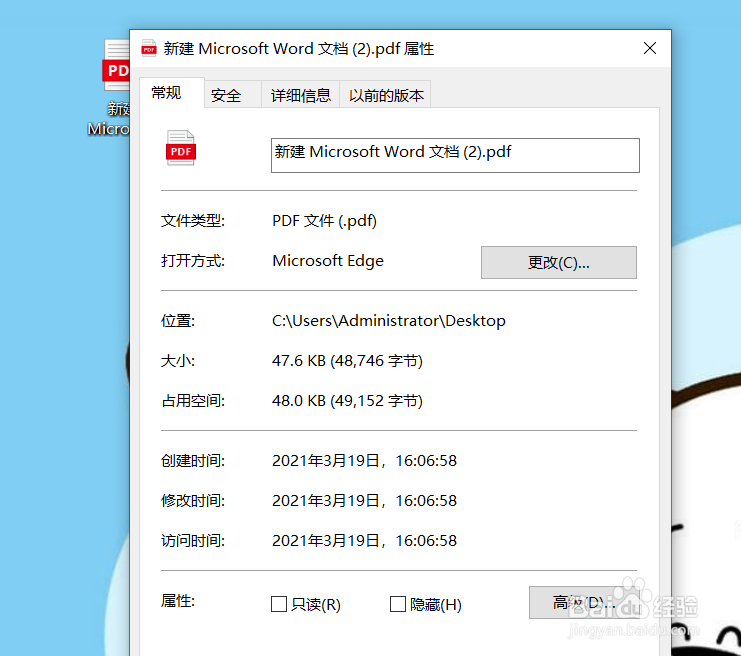Click the disk usage value 48.0 KB (49,152 字节)
Screen dimensions: 741x656
tap(347, 401)
